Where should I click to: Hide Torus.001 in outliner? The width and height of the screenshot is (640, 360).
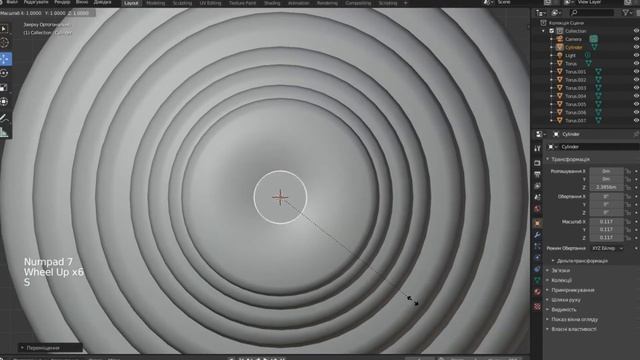(636, 72)
